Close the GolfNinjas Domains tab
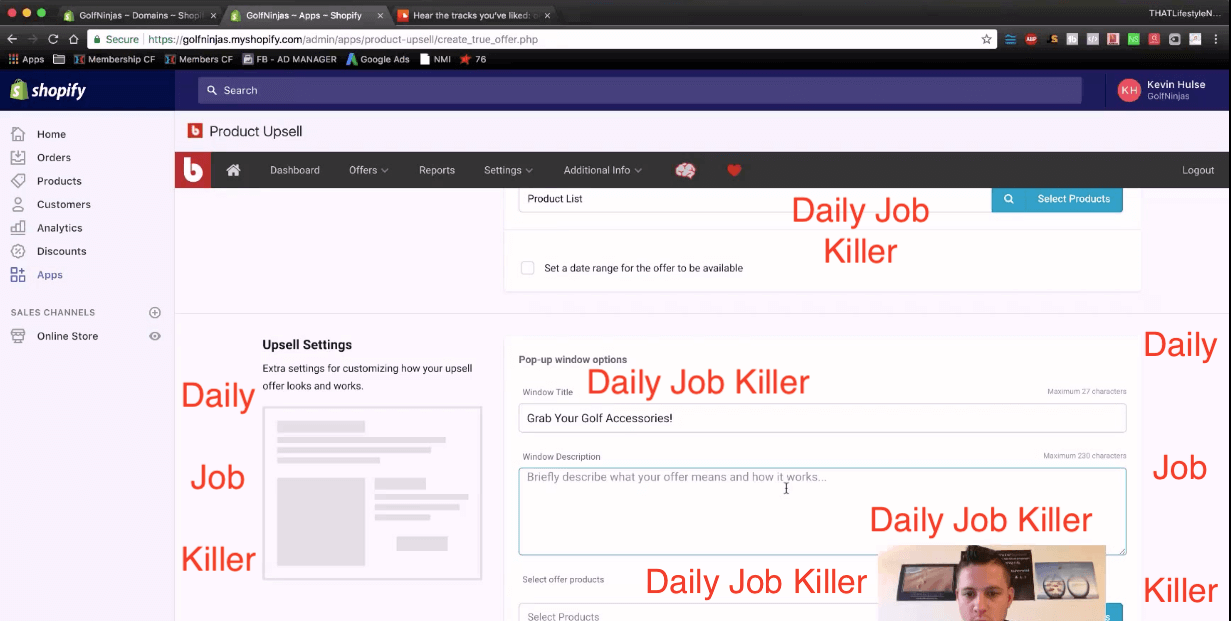1231x621 pixels. pos(213,15)
